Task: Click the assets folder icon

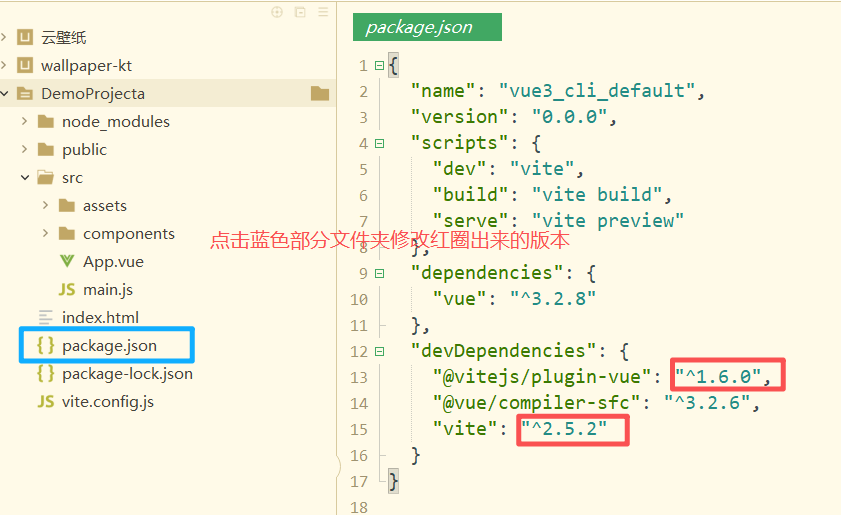Action: pyautogui.click(x=67, y=205)
